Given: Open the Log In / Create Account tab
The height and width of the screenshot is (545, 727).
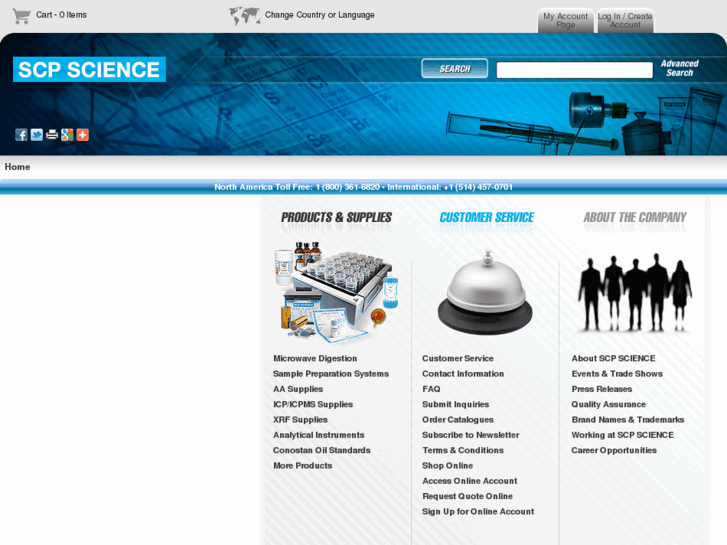Looking at the screenshot, I should pos(625,20).
